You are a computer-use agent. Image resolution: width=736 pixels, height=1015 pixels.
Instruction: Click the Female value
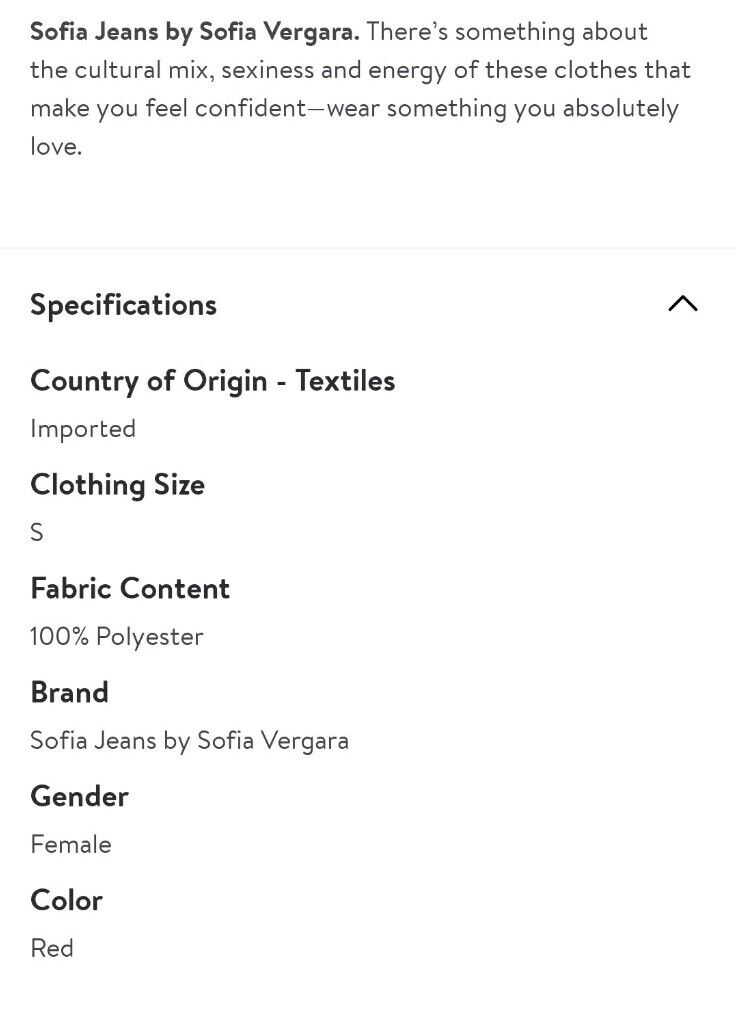click(71, 845)
